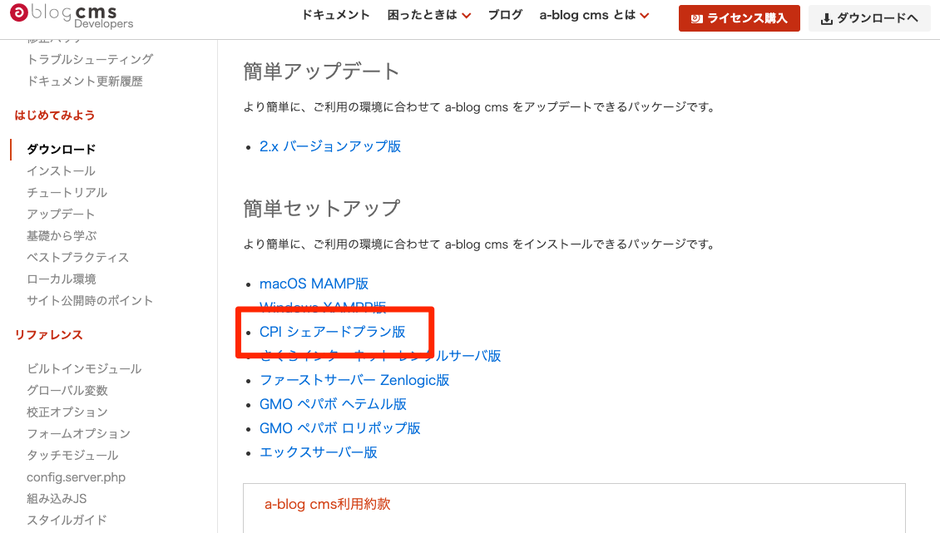Image resolution: width=940 pixels, height=533 pixels.
Task: Open the ブログ menu item
Action: click(x=505, y=15)
